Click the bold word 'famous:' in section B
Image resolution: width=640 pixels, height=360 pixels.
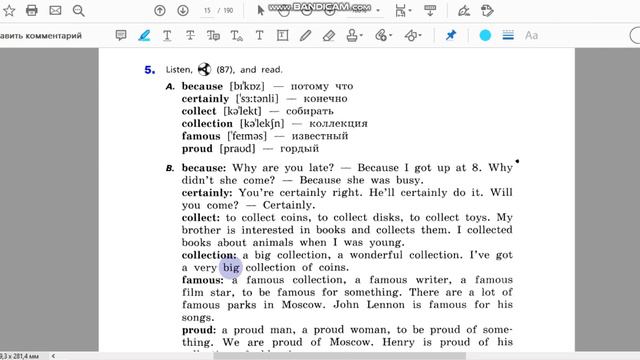(x=203, y=280)
